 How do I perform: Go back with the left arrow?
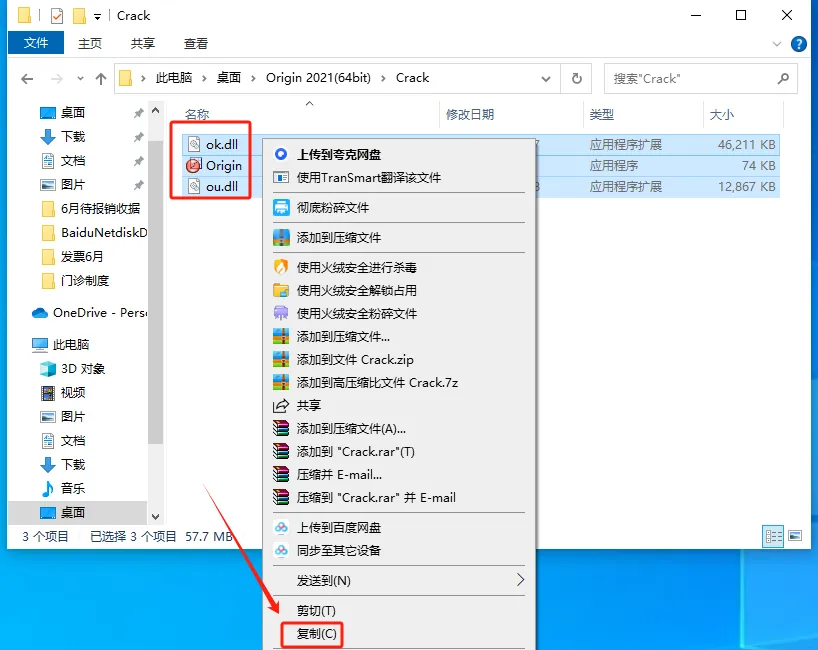pos(27,79)
